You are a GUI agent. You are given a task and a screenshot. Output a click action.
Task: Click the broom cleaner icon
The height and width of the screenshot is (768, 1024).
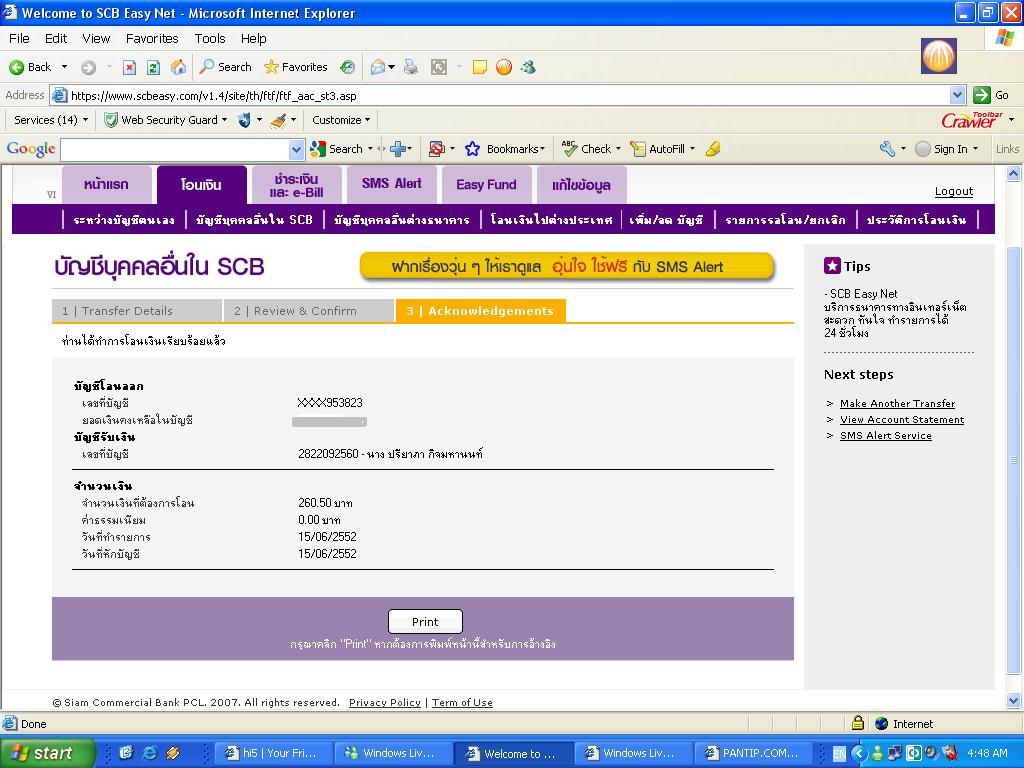279,120
